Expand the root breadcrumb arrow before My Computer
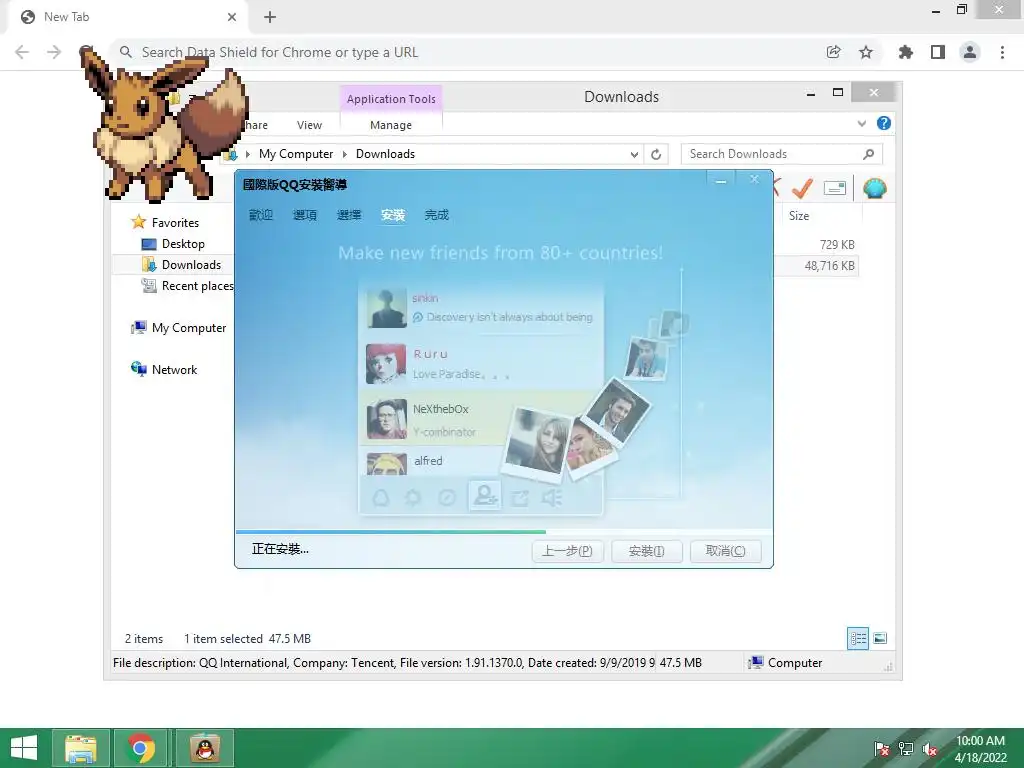 click(x=248, y=154)
